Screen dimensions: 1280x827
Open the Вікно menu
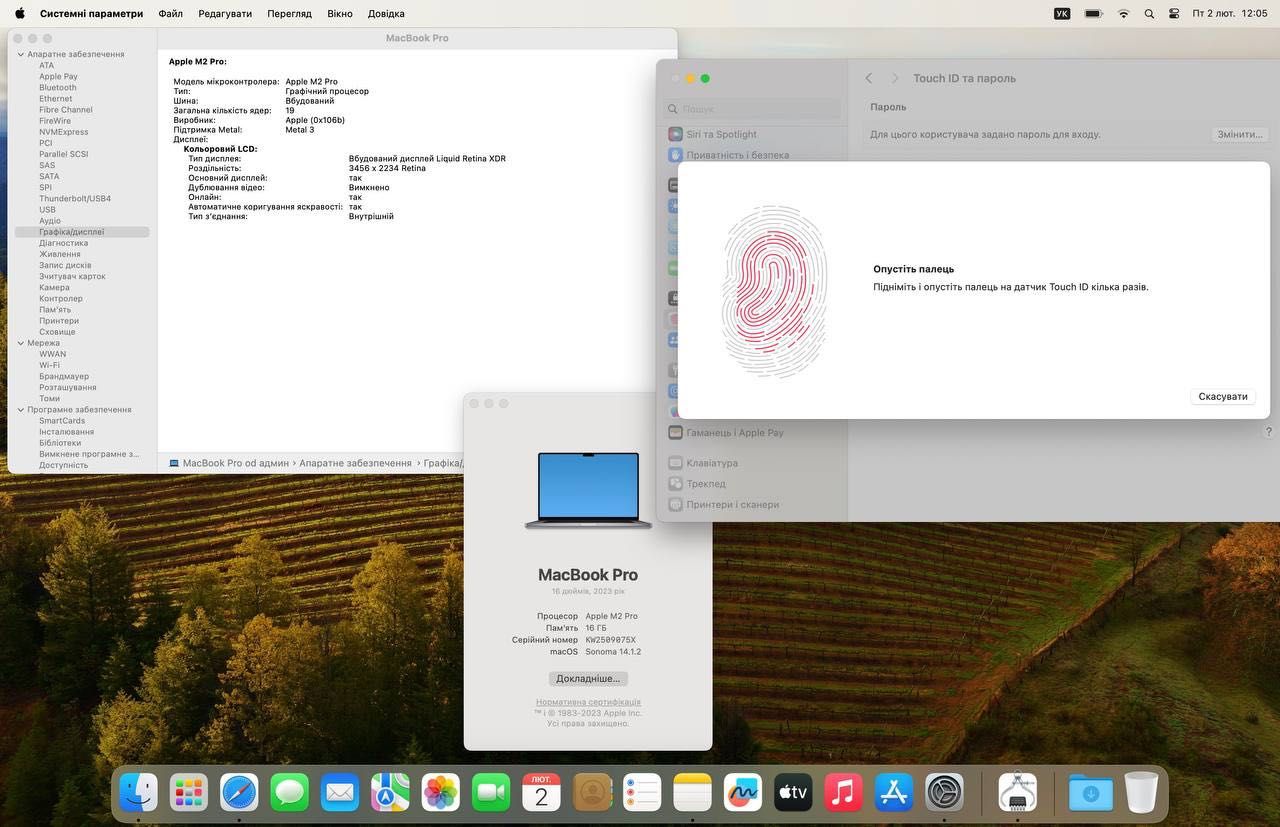pyautogui.click(x=340, y=13)
